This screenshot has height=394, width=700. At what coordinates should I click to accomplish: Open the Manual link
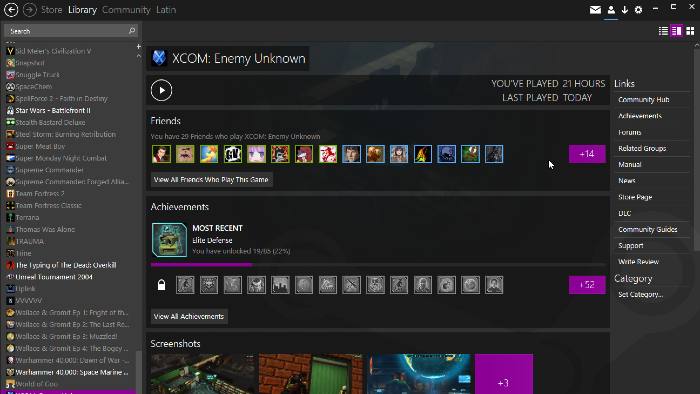click(629, 164)
